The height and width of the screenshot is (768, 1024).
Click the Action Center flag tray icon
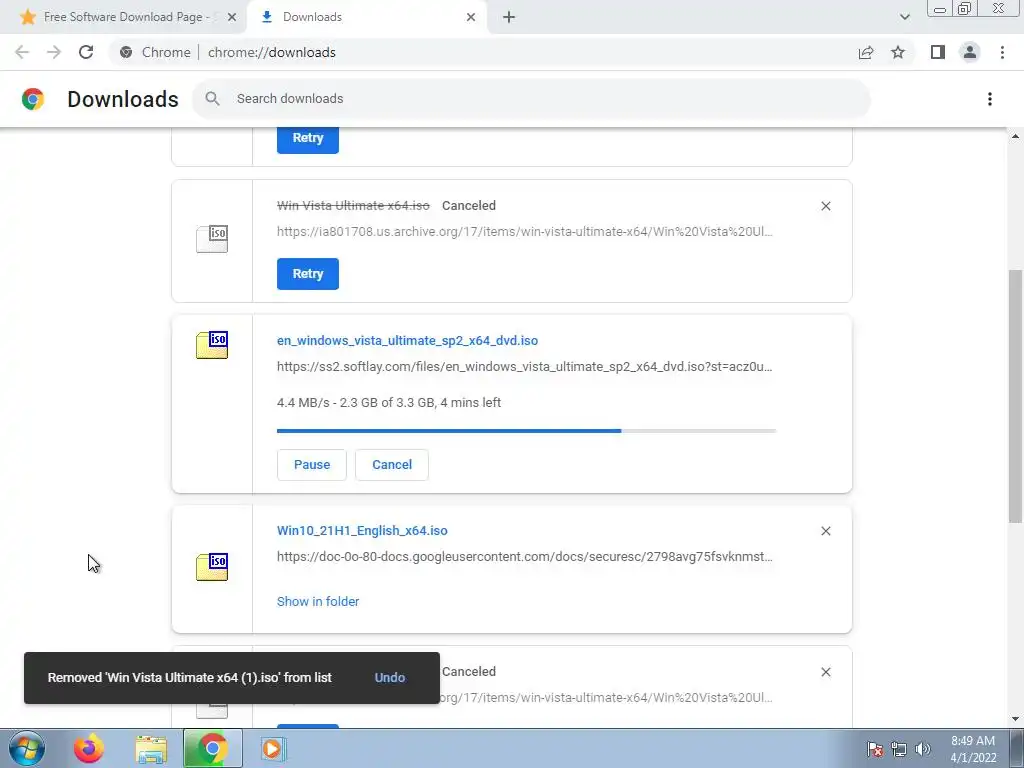[875, 749]
